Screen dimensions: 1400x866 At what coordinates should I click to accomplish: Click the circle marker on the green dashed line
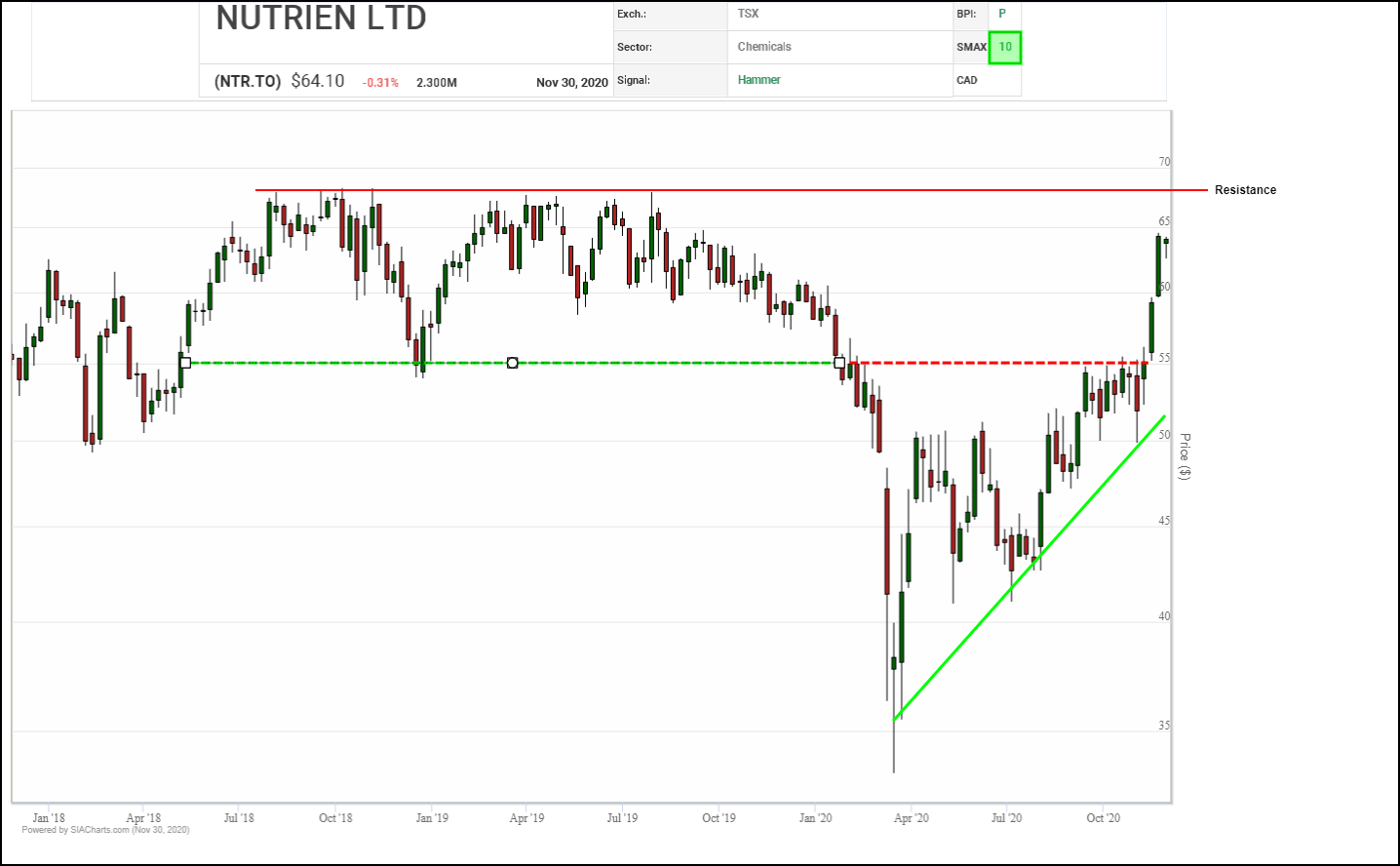(x=513, y=363)
